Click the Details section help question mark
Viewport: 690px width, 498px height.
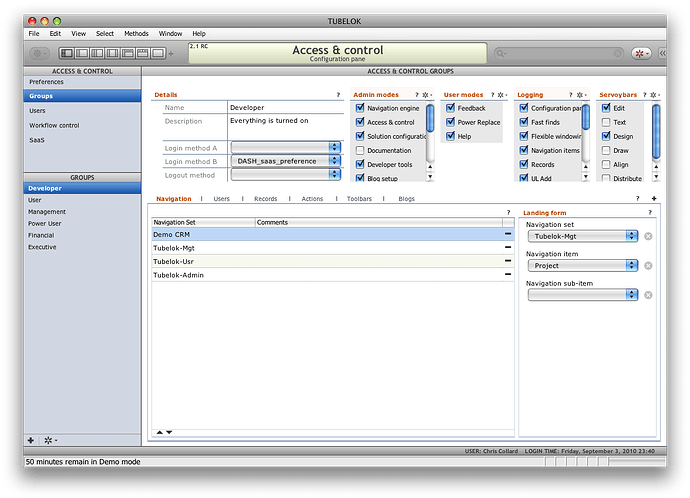pos(338,95)
